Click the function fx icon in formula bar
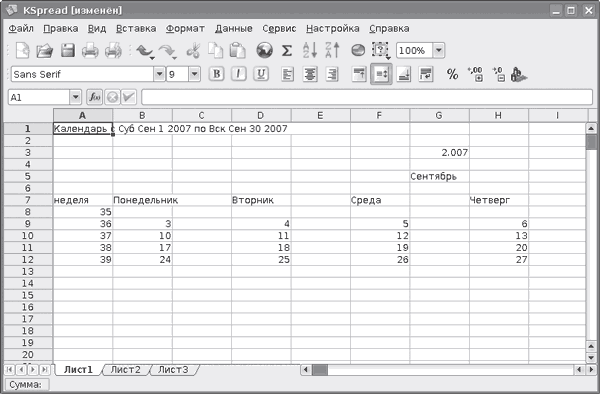 click(x=95, y=97)
